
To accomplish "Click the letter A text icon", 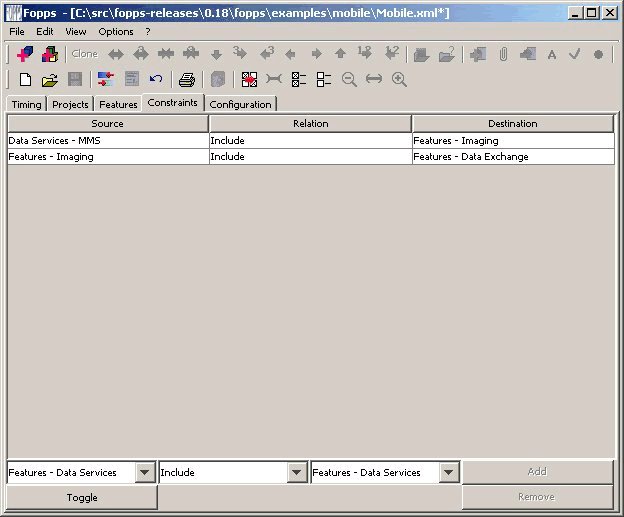I will pyautogui.click(x=552, y=55).
